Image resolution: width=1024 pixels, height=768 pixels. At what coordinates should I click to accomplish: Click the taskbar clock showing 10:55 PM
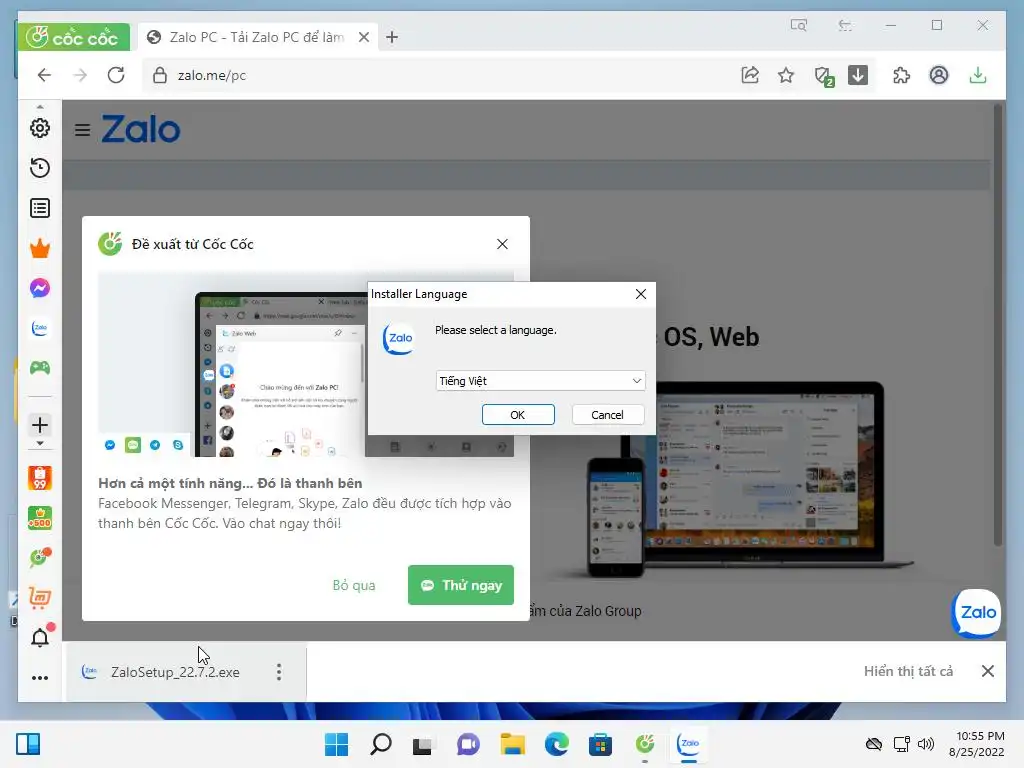click(978, 744)
